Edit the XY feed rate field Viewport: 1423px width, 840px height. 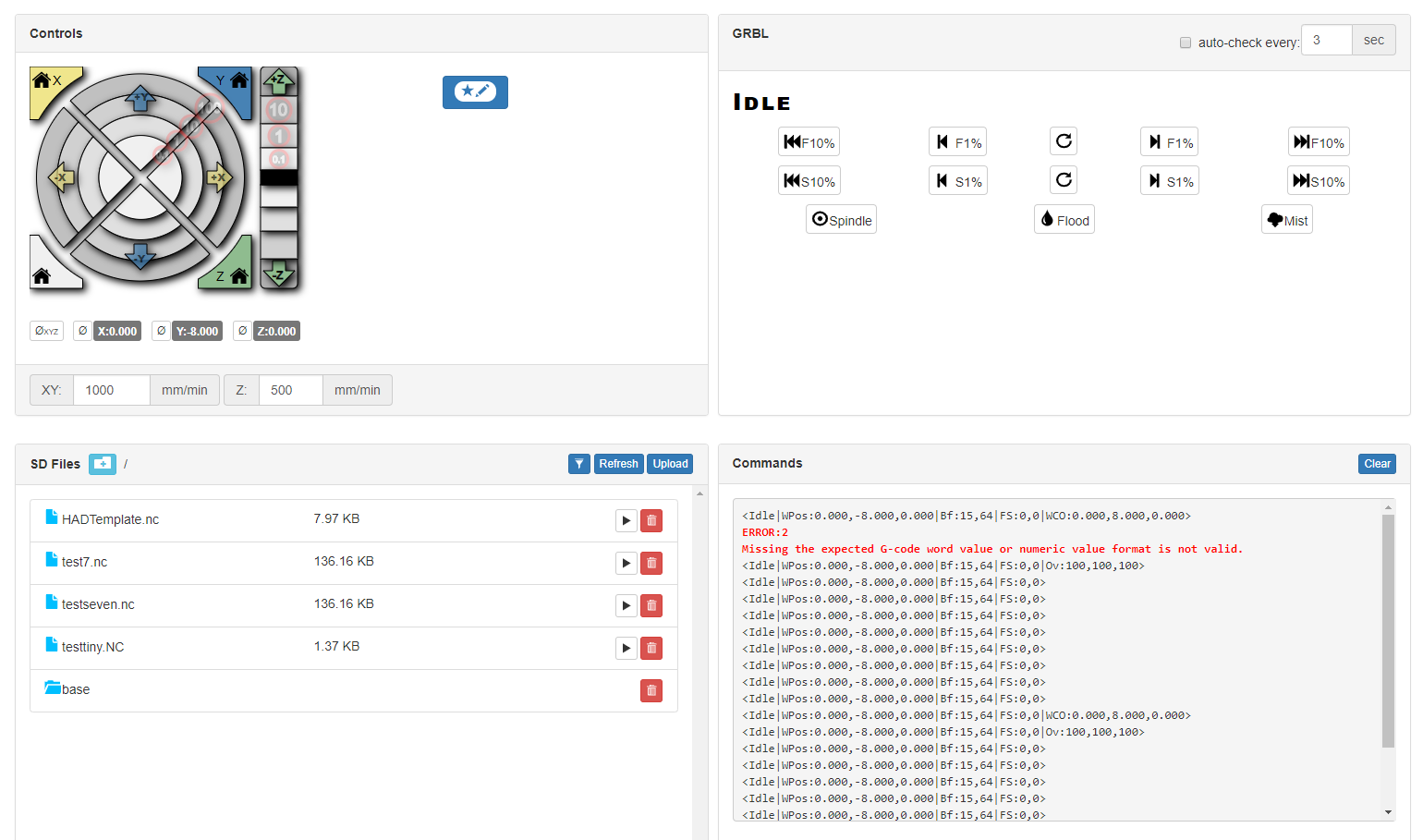click(x=112, y=390)
